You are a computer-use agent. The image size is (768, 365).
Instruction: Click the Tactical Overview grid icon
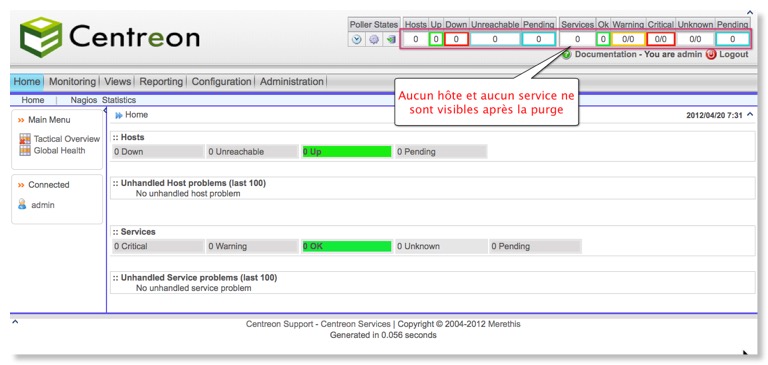25,139
